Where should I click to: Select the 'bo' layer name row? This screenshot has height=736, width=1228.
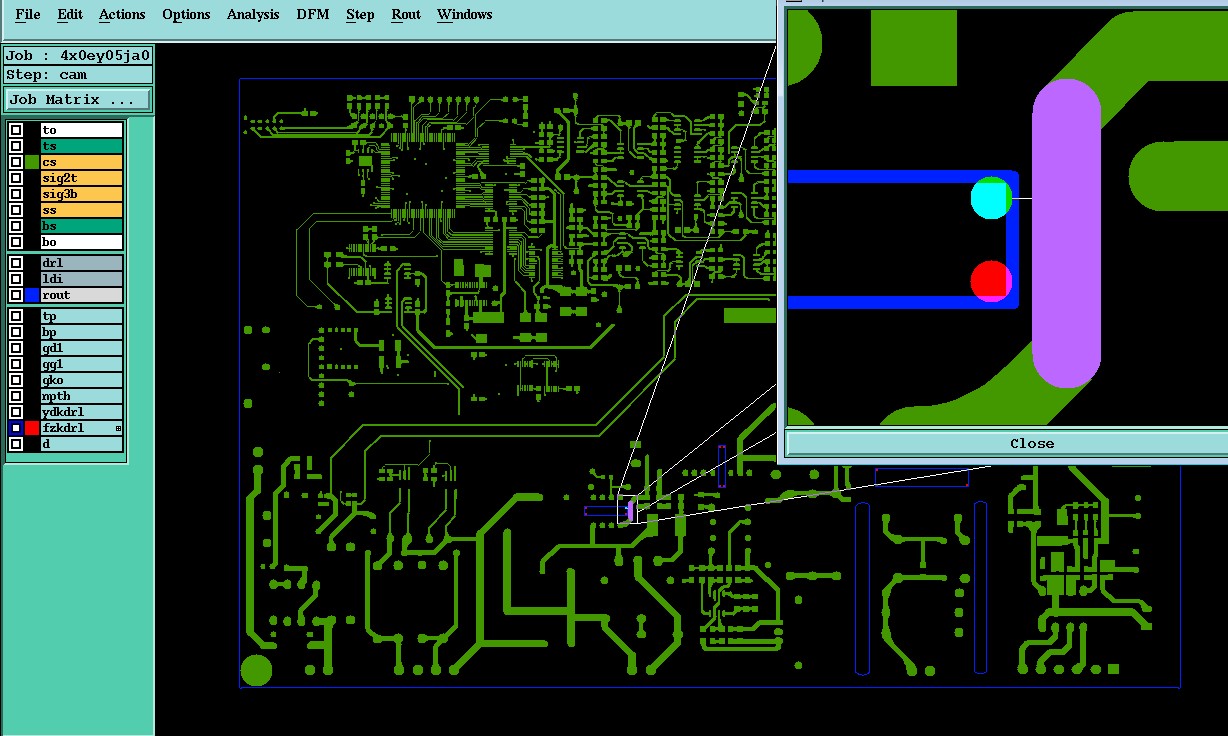pos(82,242)
